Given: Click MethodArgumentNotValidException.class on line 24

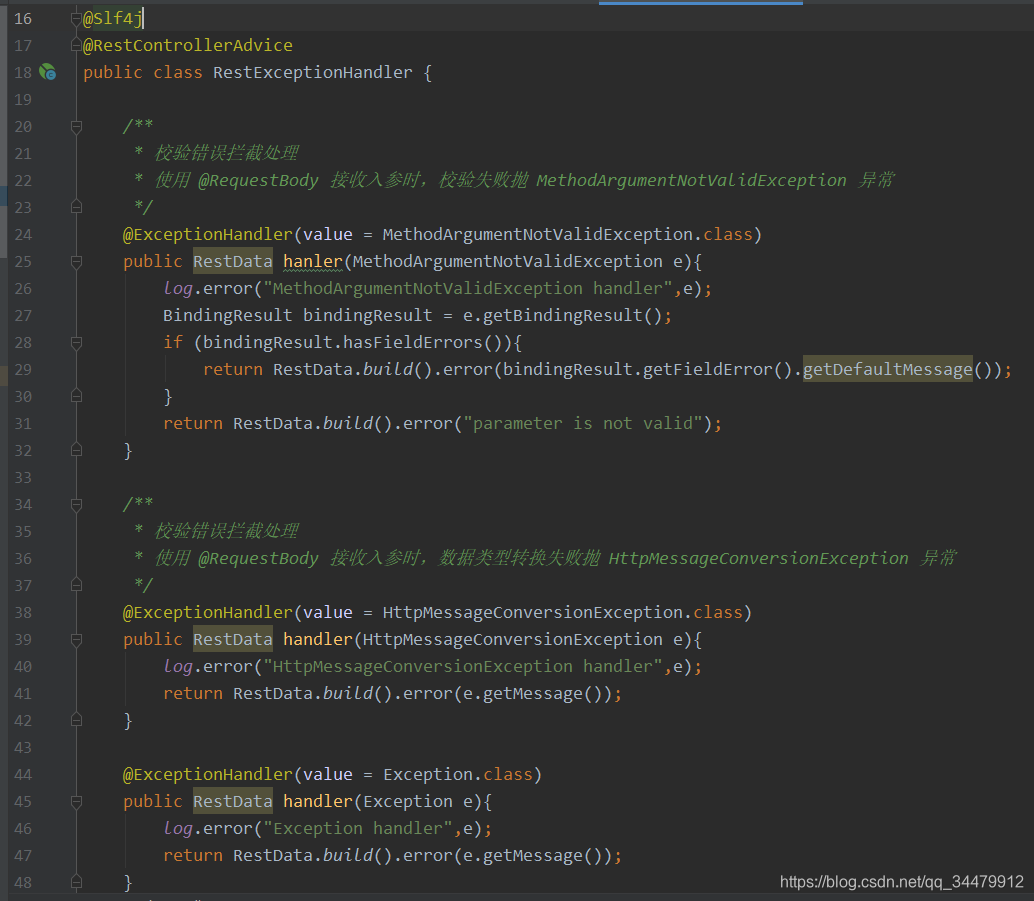Looking at the screenshot, I should (567, 235).
